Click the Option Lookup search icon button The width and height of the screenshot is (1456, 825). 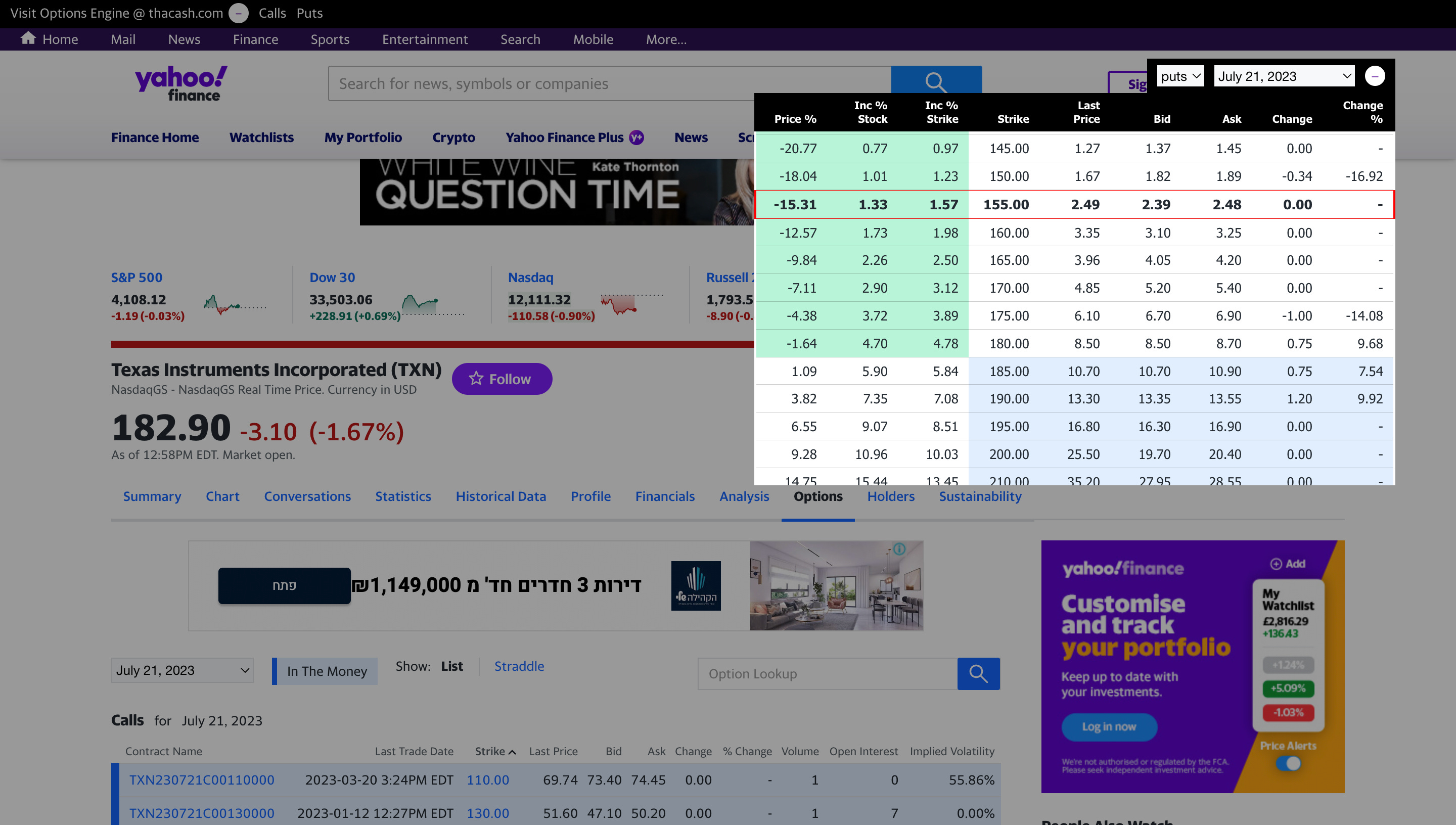978,673
